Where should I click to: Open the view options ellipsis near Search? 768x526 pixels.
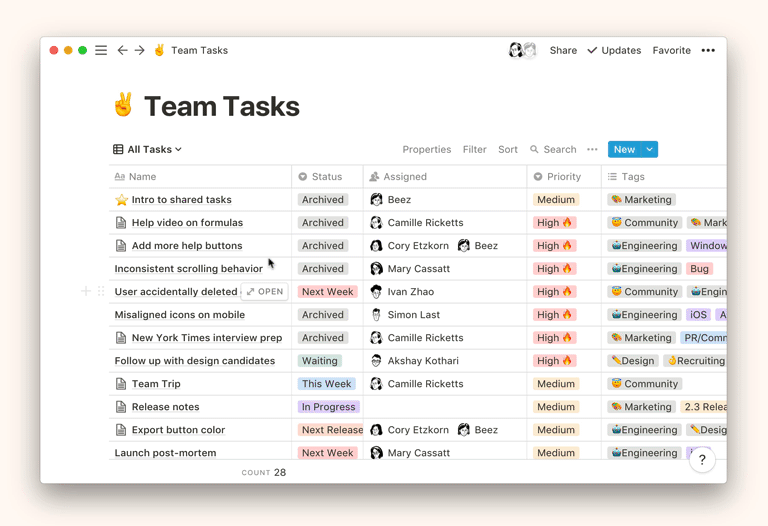592,149
